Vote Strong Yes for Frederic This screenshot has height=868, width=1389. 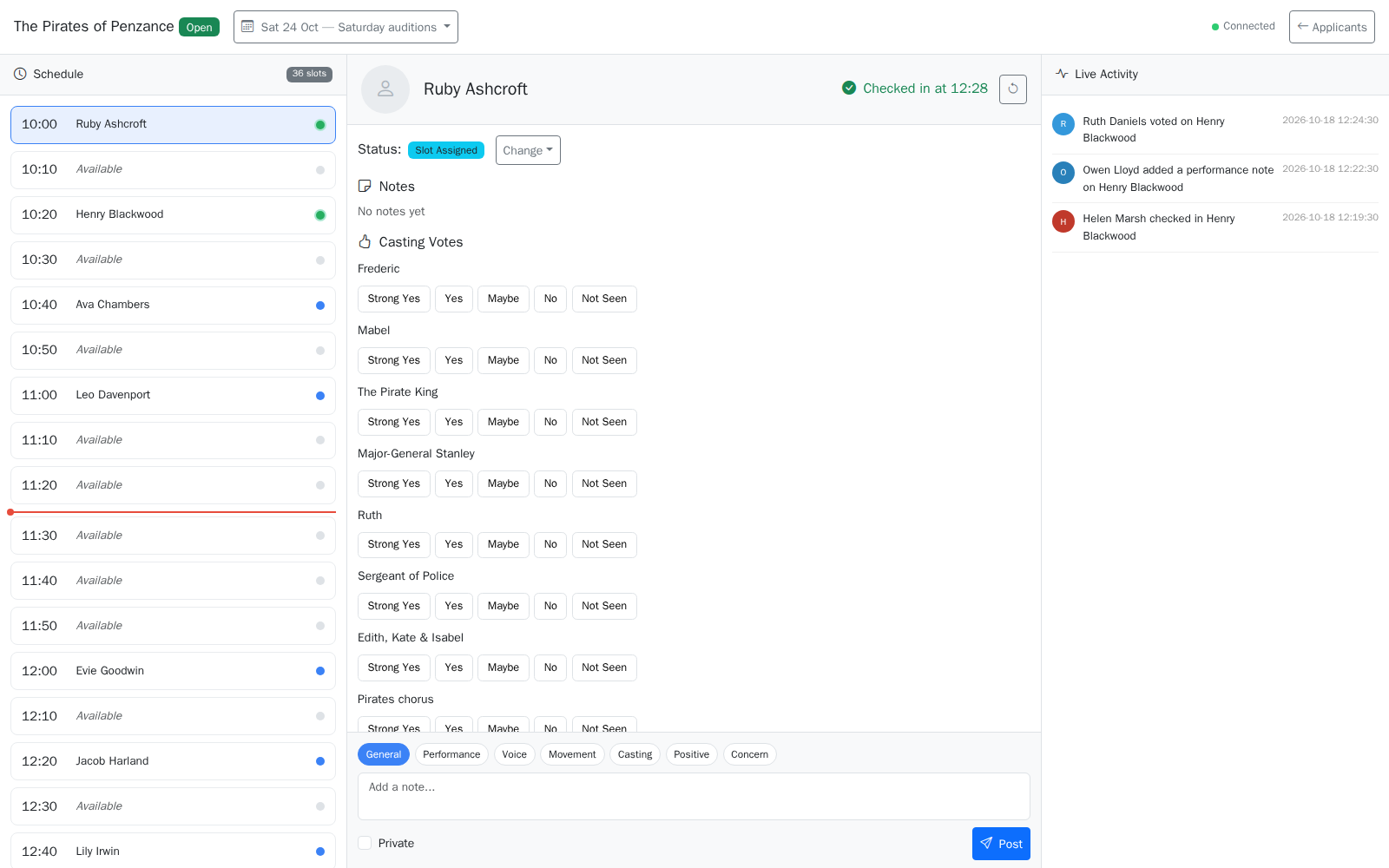tap(394, 299)
